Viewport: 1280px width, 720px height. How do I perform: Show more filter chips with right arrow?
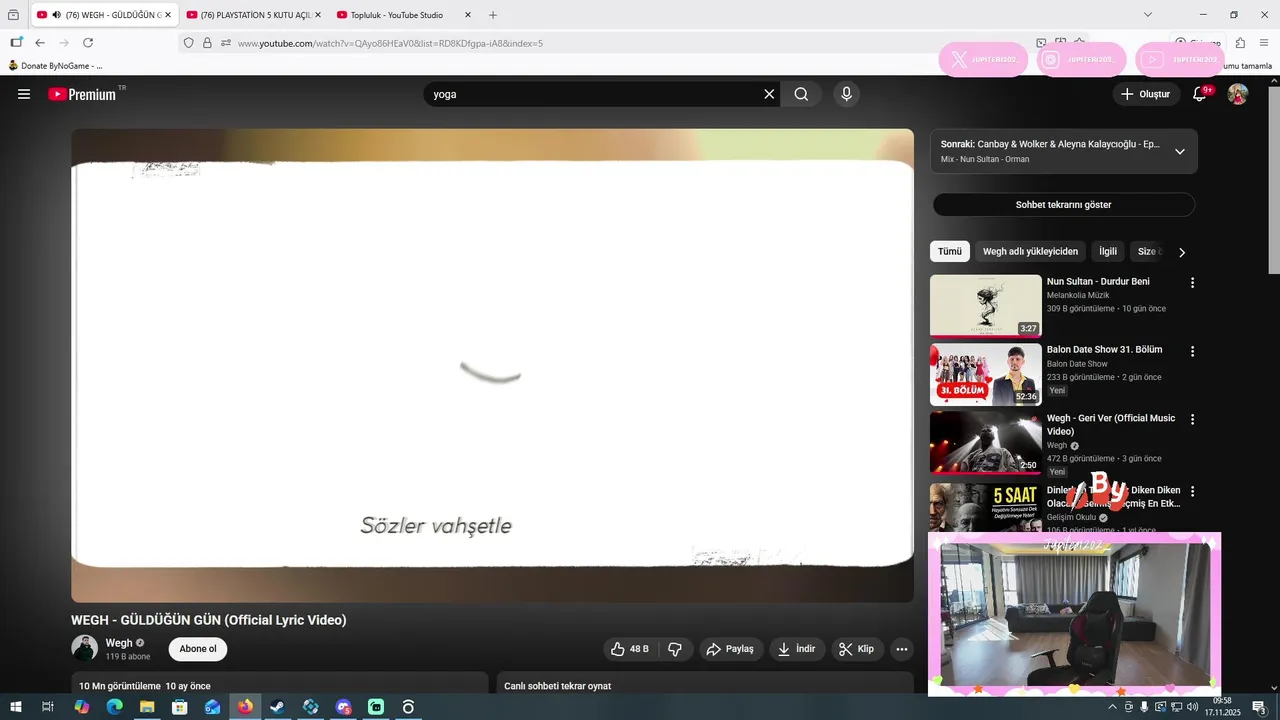[1182, 252]
